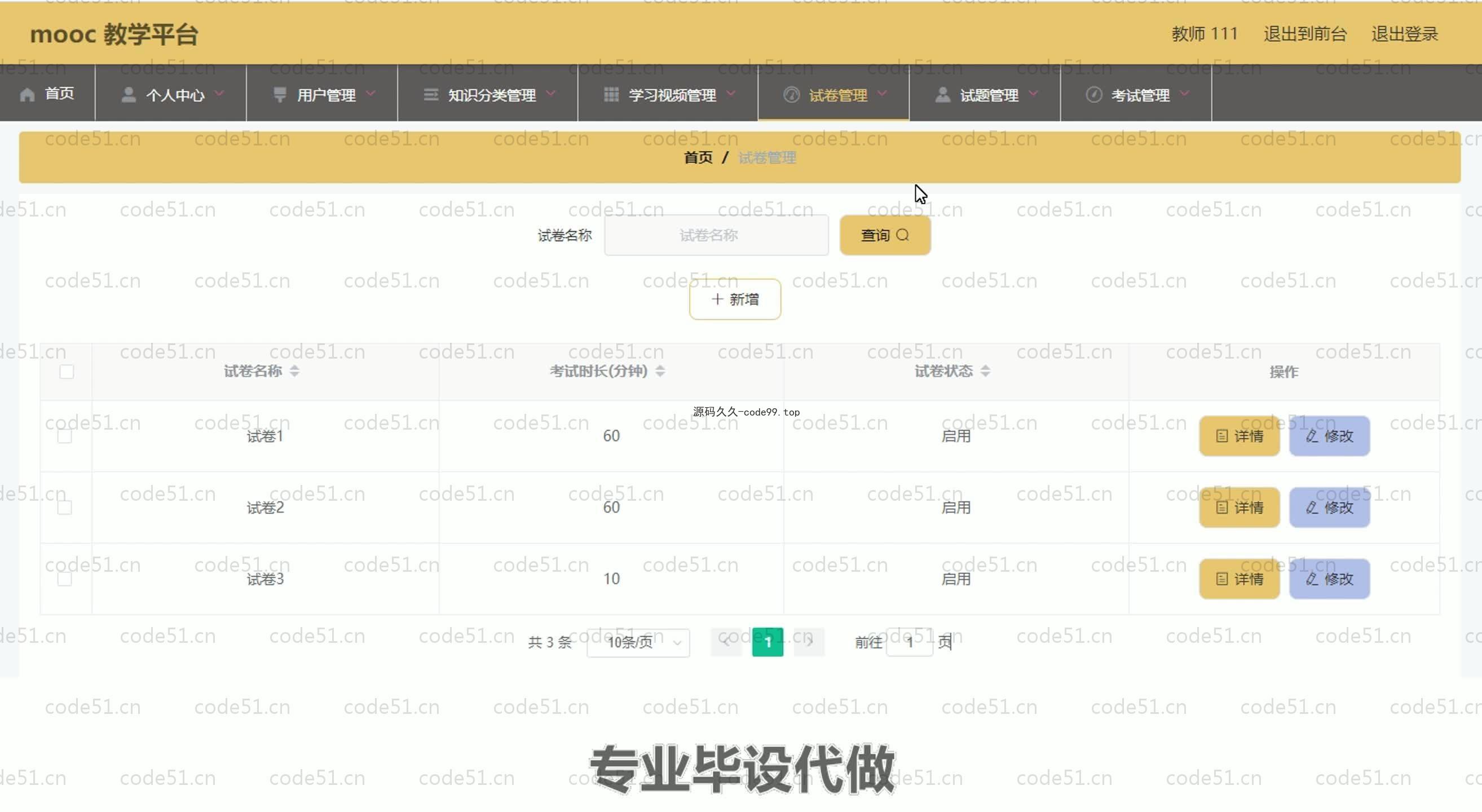The height and width of the screenshot is (812, 1482).
Task: Open 试题管理 menu
Action: (x=985, y=94)
